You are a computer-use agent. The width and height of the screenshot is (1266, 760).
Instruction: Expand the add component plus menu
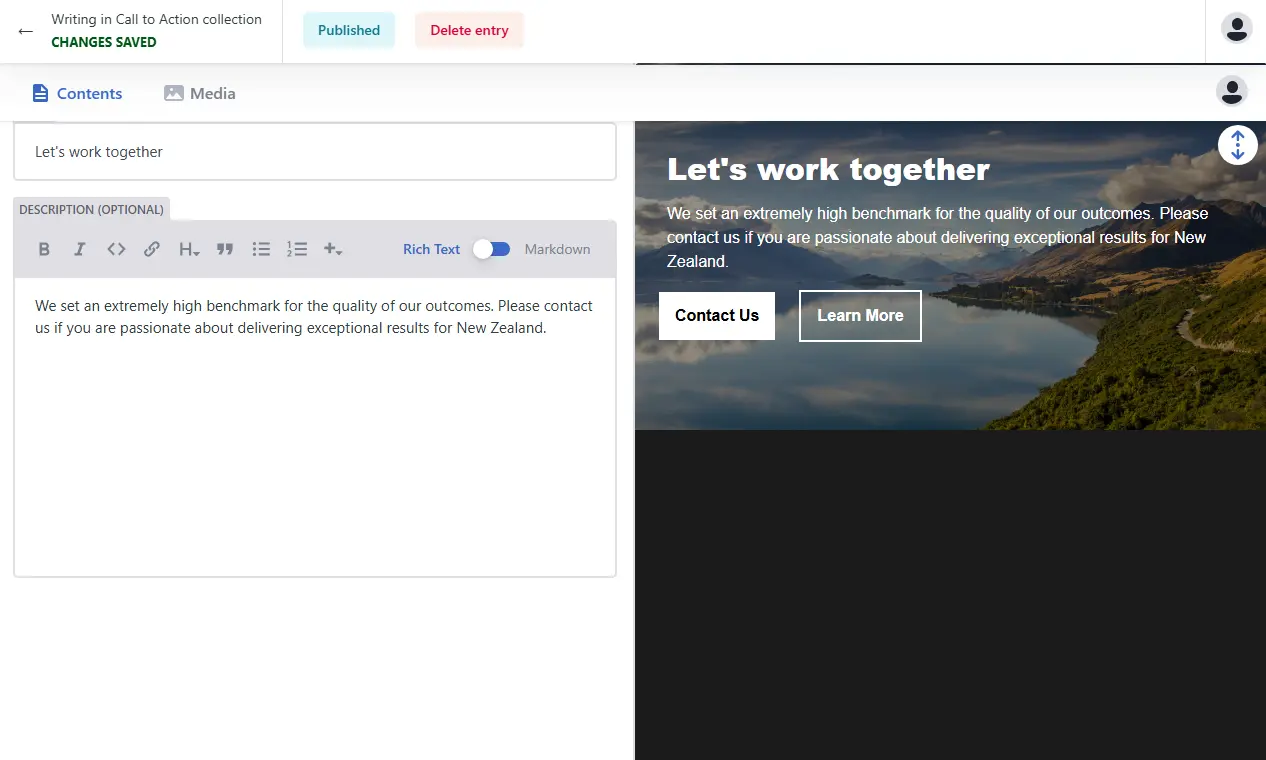pos(333,249)
